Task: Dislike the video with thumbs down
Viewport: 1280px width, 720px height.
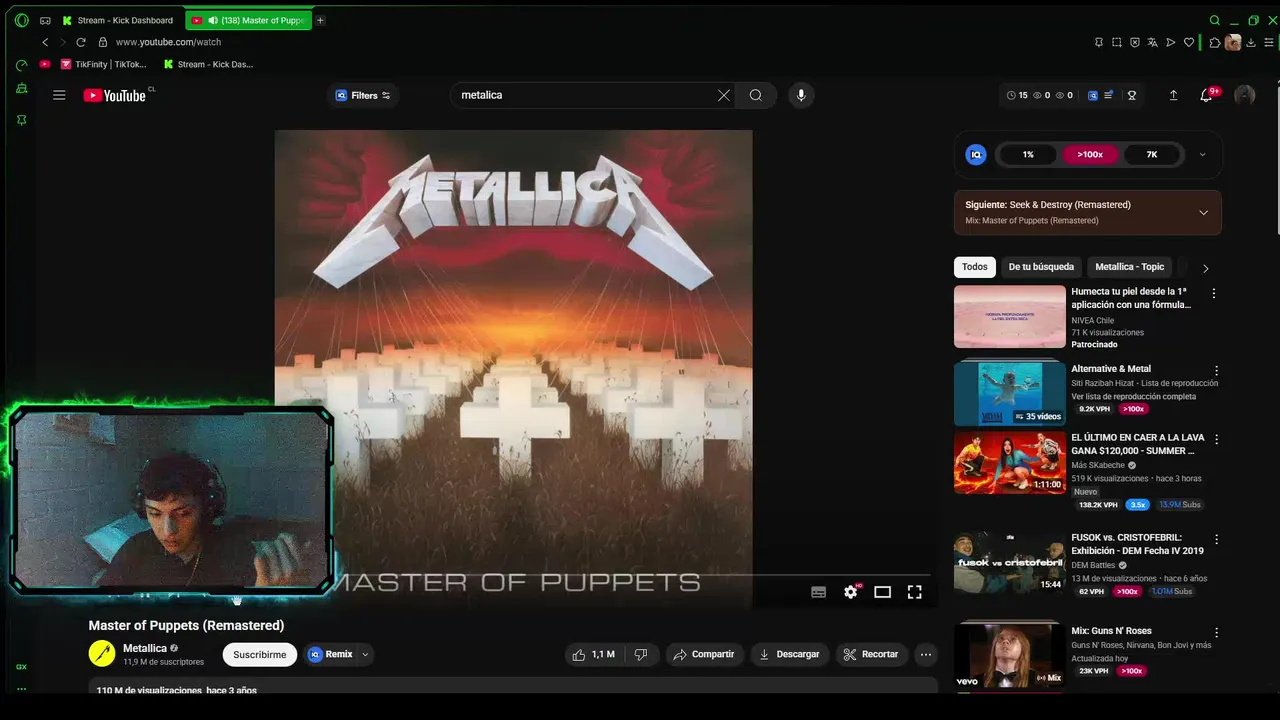Action: coord(641,654)
